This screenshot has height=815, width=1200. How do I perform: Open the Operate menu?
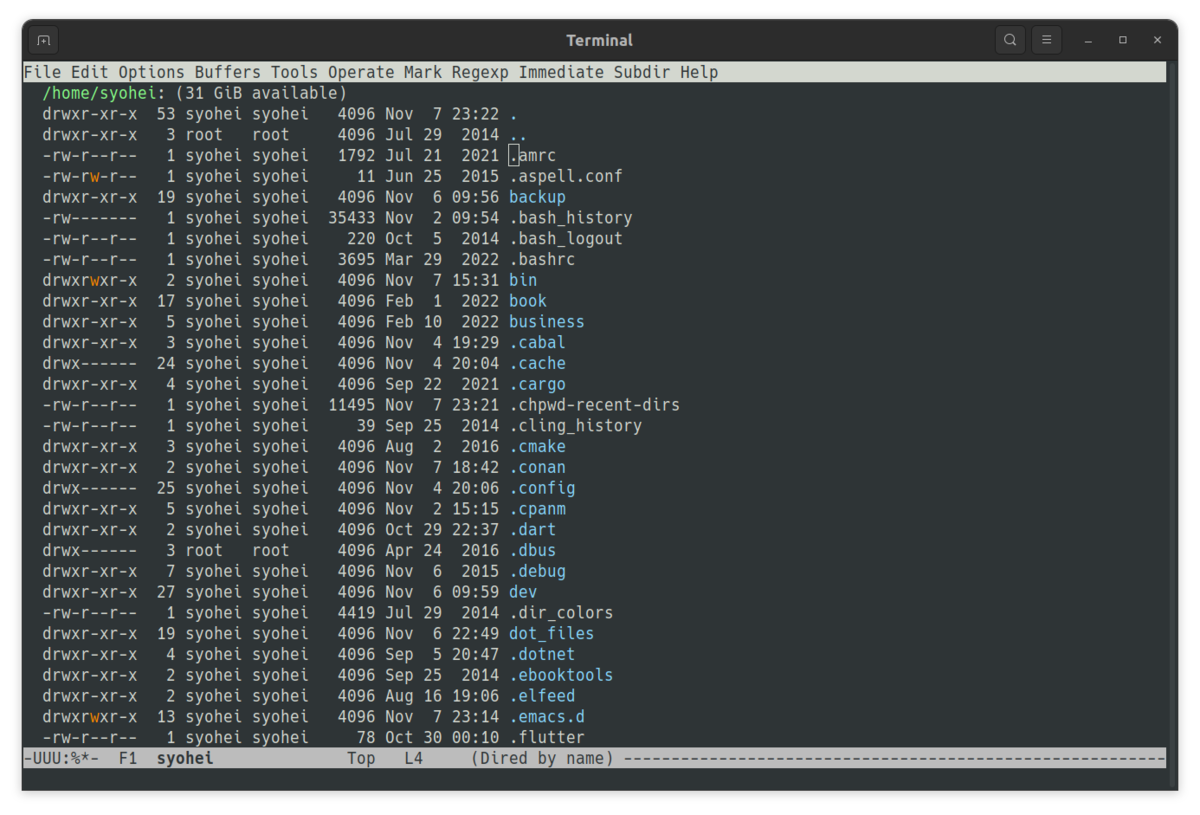click(x=360, y=71)
